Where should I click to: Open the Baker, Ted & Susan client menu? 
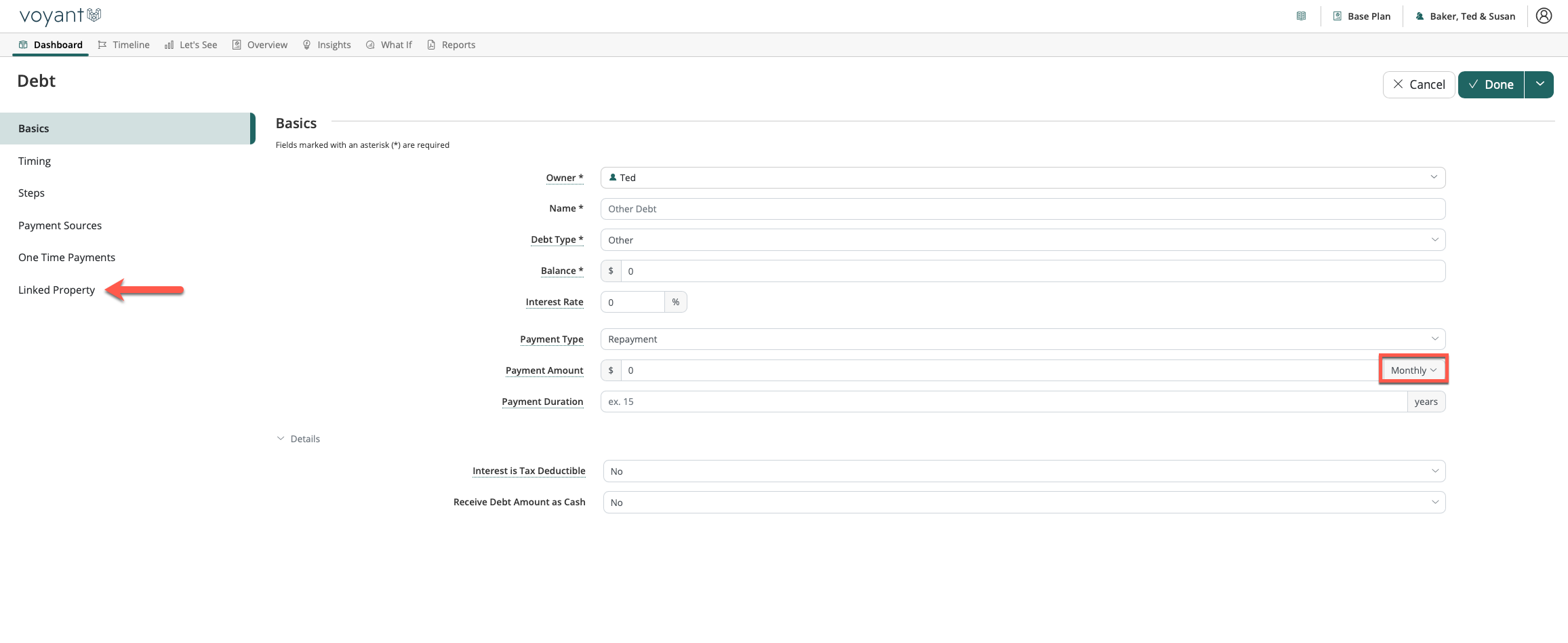coord(1465,16)
